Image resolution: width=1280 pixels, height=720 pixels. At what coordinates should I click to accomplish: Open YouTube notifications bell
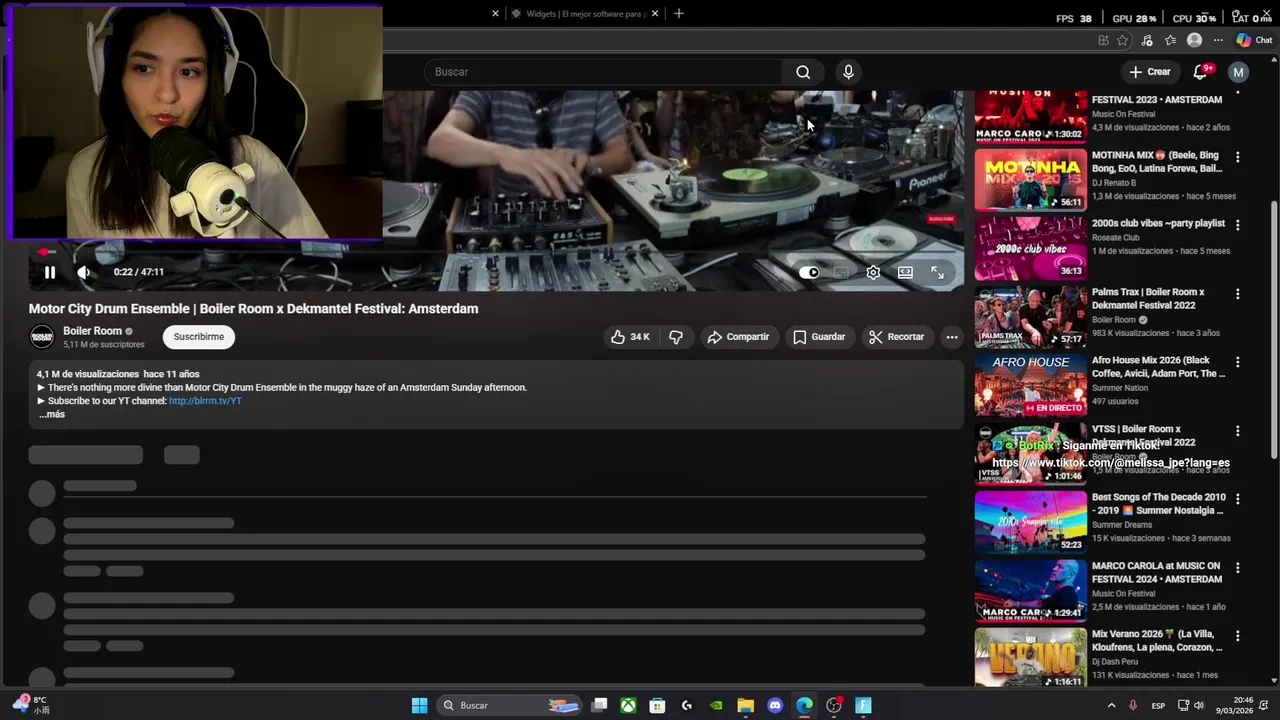1201,72
